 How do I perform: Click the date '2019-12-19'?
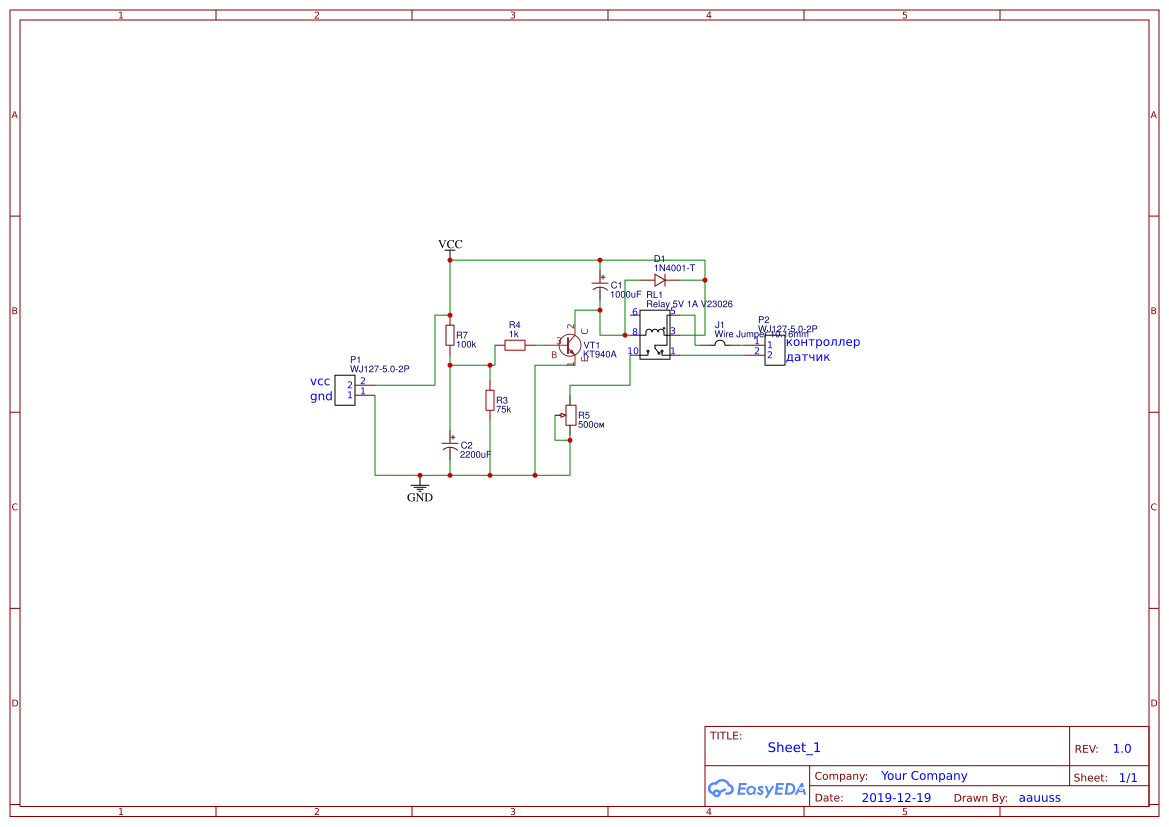point(896,797)
